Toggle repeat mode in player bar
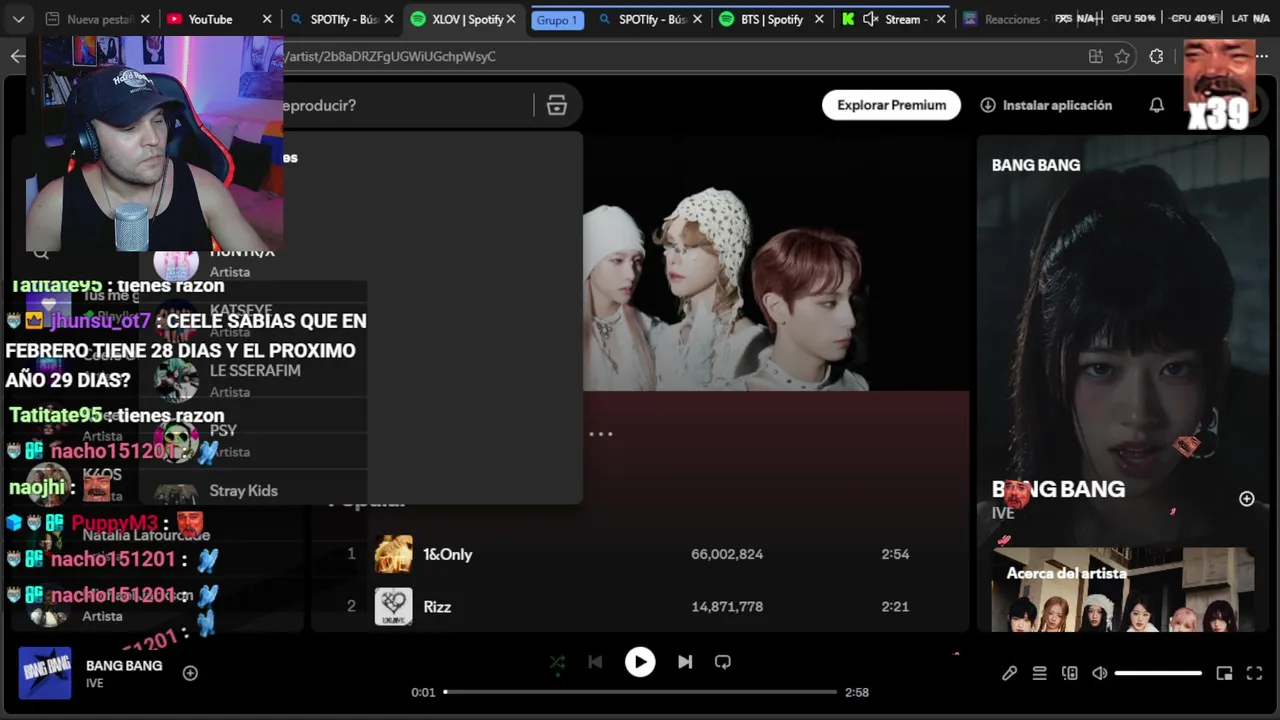Image resolution: width=1280 pixels, height=720 pixels. 723,662
